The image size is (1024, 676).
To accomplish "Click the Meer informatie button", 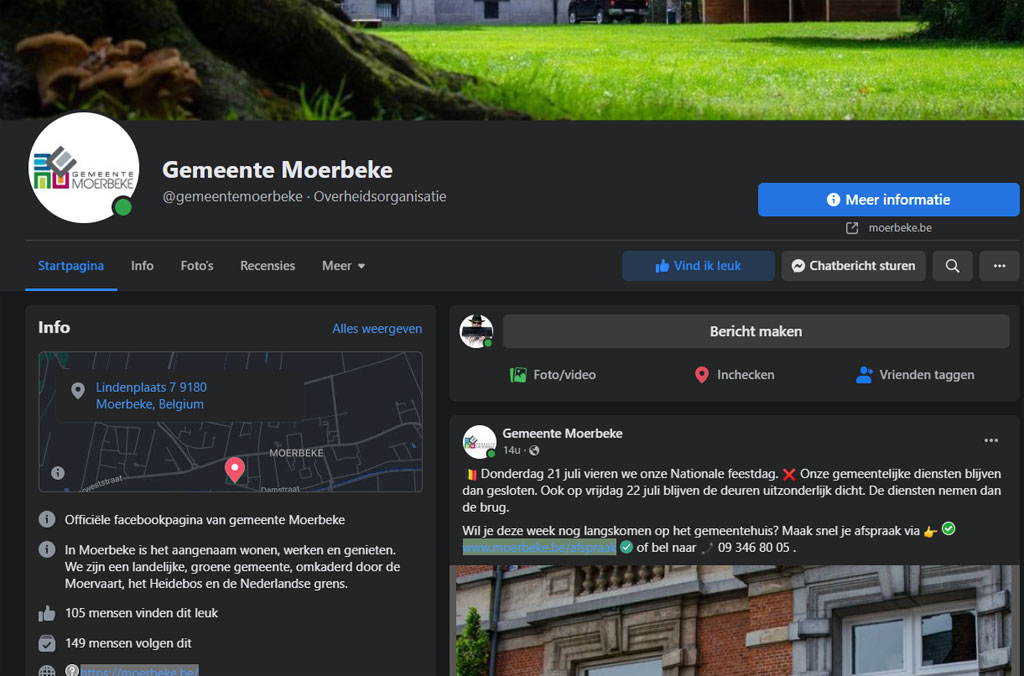I will (x=888, y=199).
